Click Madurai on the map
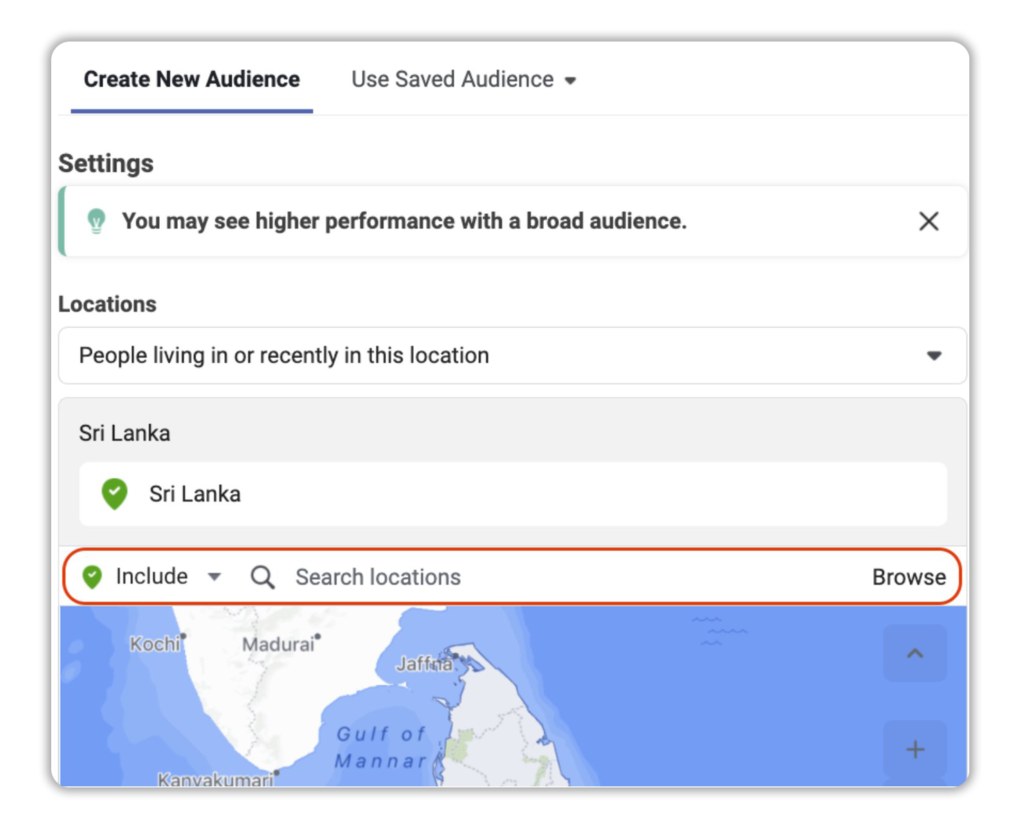This screenshot has height=831, width=1024. [279, 645]
